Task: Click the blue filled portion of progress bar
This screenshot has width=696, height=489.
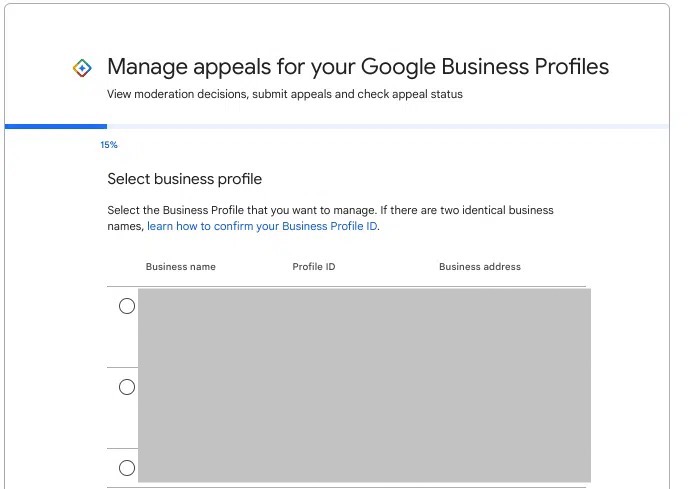Action: [x=56, y=127]
